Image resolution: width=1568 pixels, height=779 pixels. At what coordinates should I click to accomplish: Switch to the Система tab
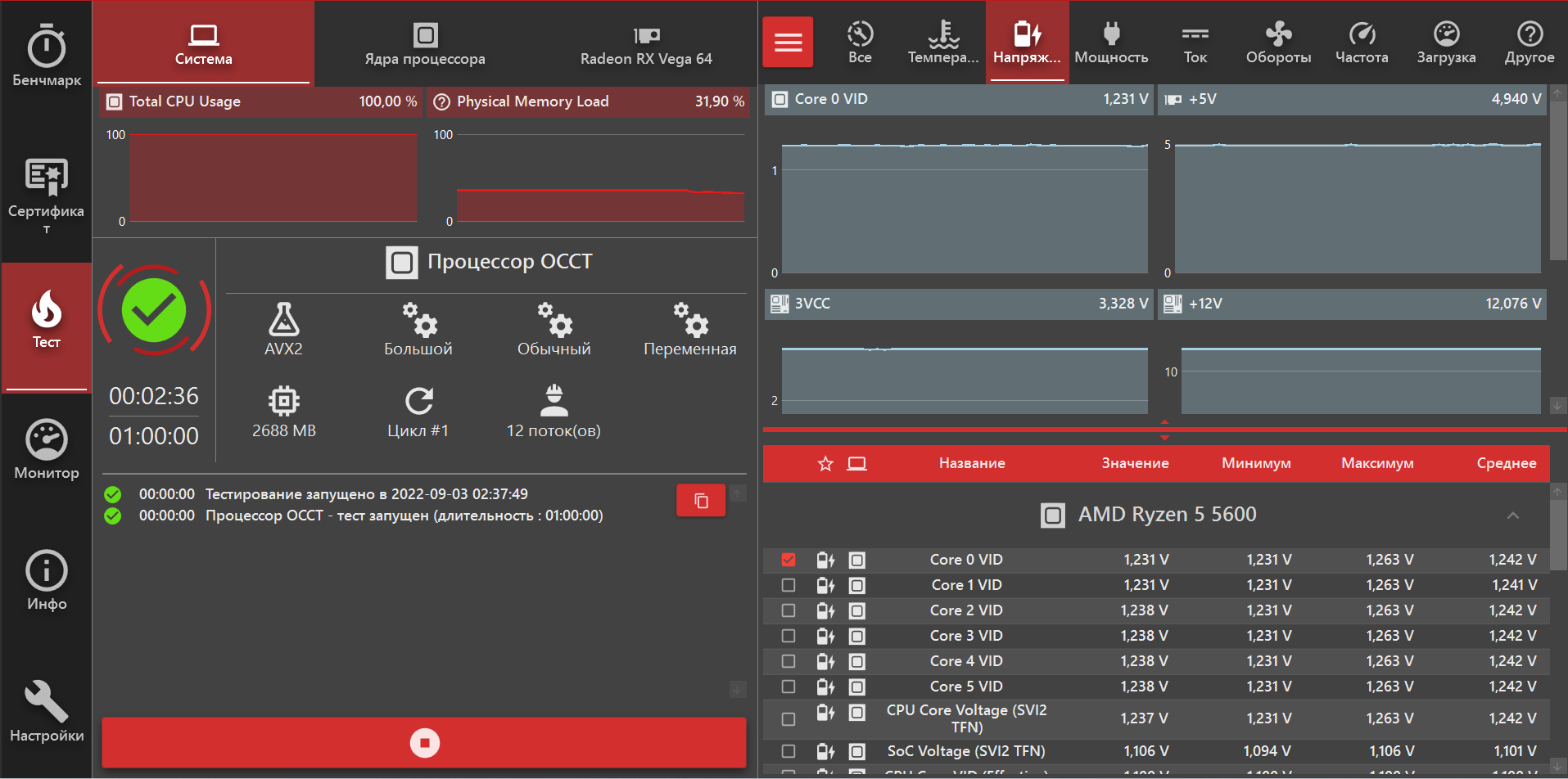tap(204, 43)
